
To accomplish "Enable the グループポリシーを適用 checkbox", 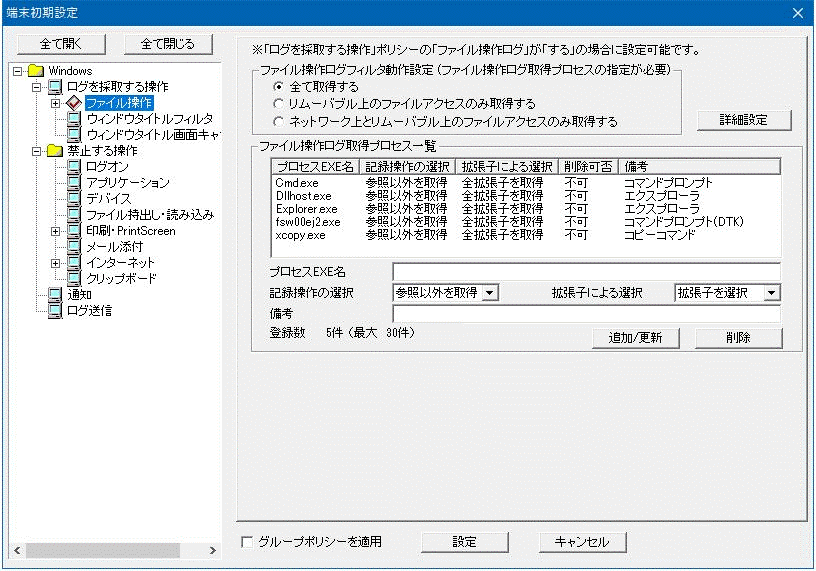I will 248,542.
